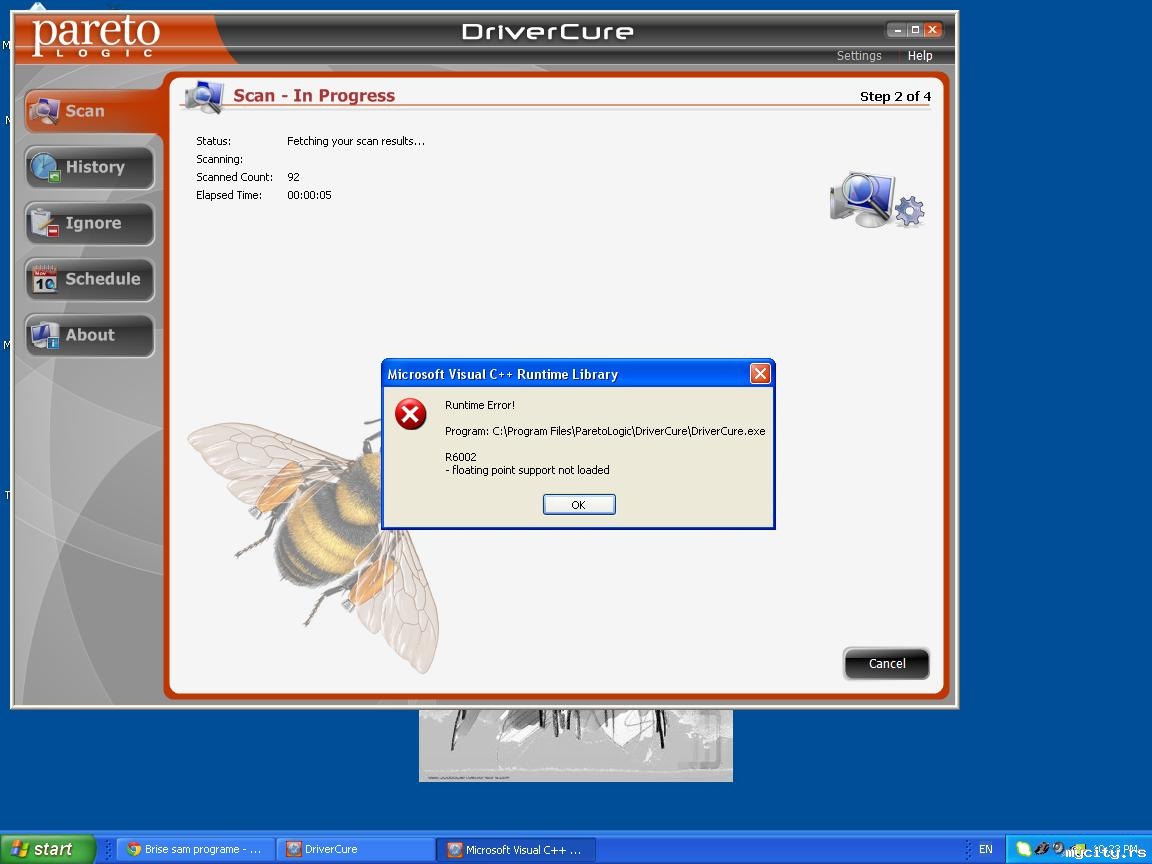The width and height of the screenshot is (1152, 864).
Task: Click the green tray icon
Action: 1023,849
